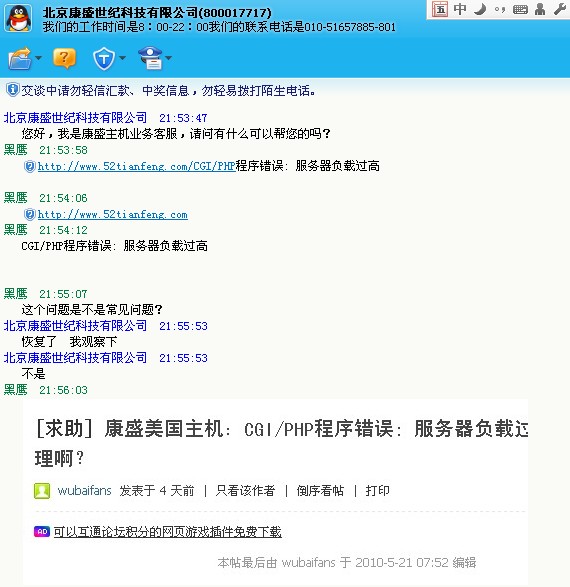Screen dimensions: 570x587
Task: Open the send file folder icon
Action: (x=20, y=58)
